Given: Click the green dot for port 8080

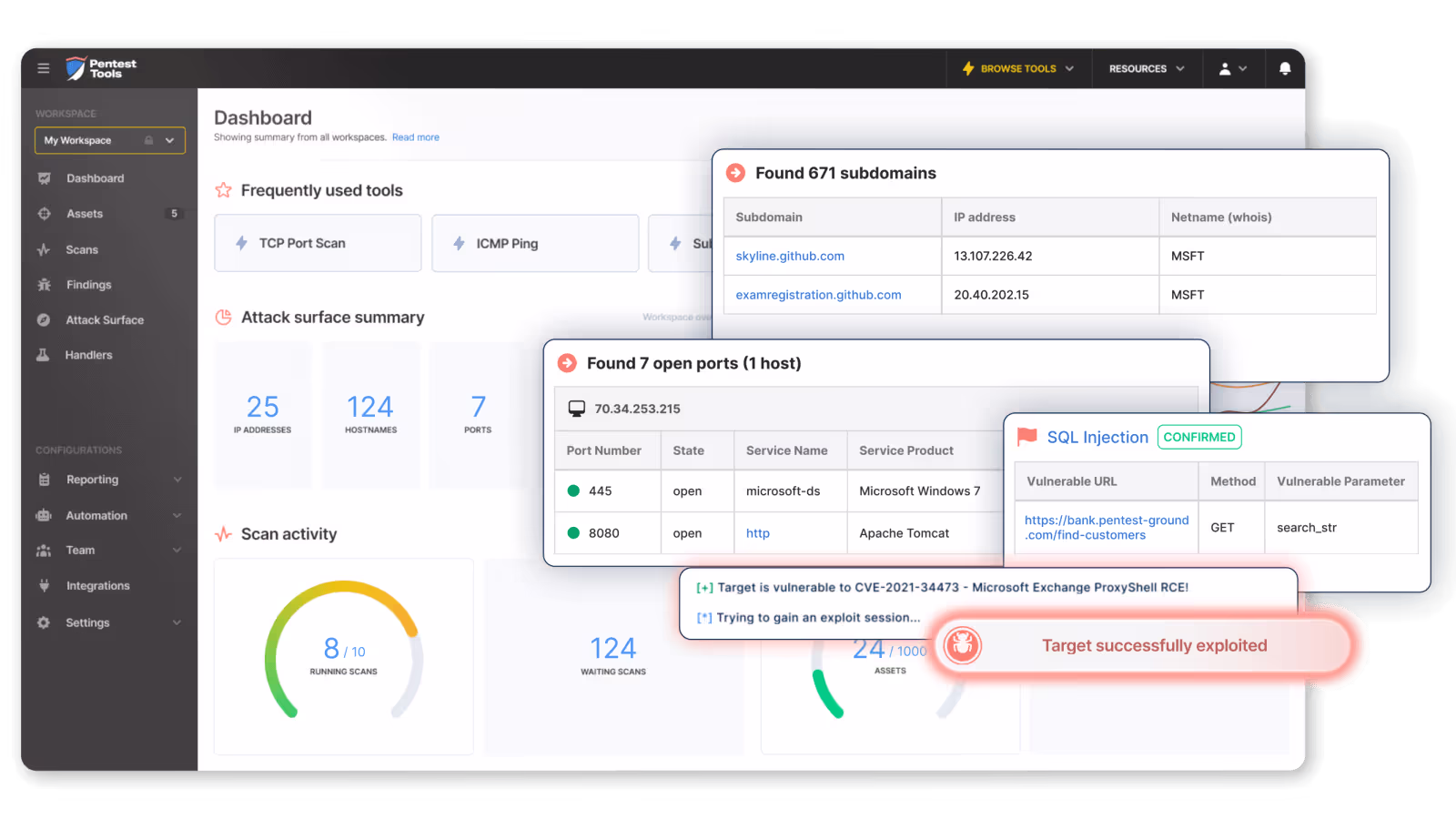Looking at the screenshot, I should point(573,533).
